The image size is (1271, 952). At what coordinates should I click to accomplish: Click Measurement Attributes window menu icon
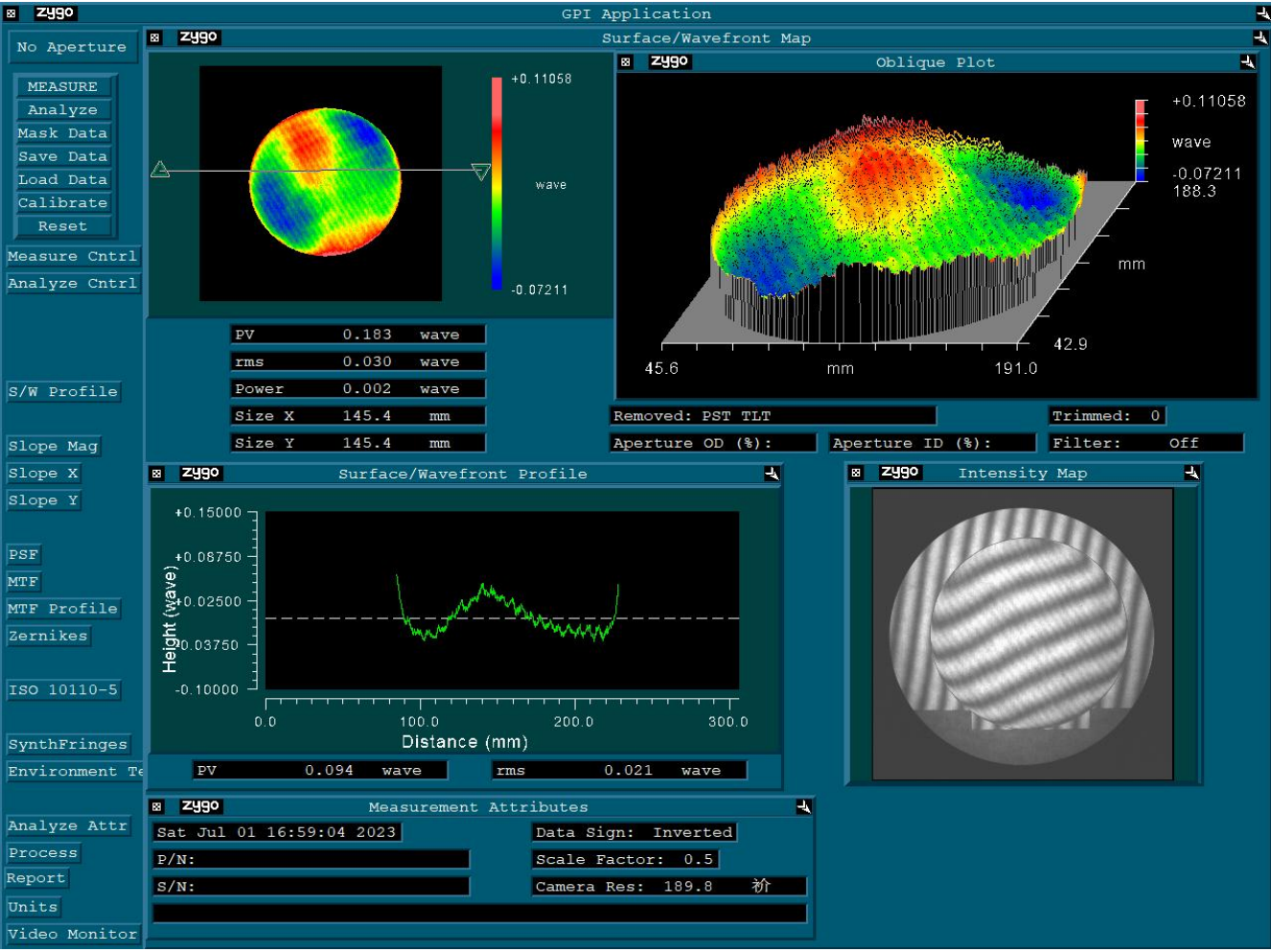point(156,807)
